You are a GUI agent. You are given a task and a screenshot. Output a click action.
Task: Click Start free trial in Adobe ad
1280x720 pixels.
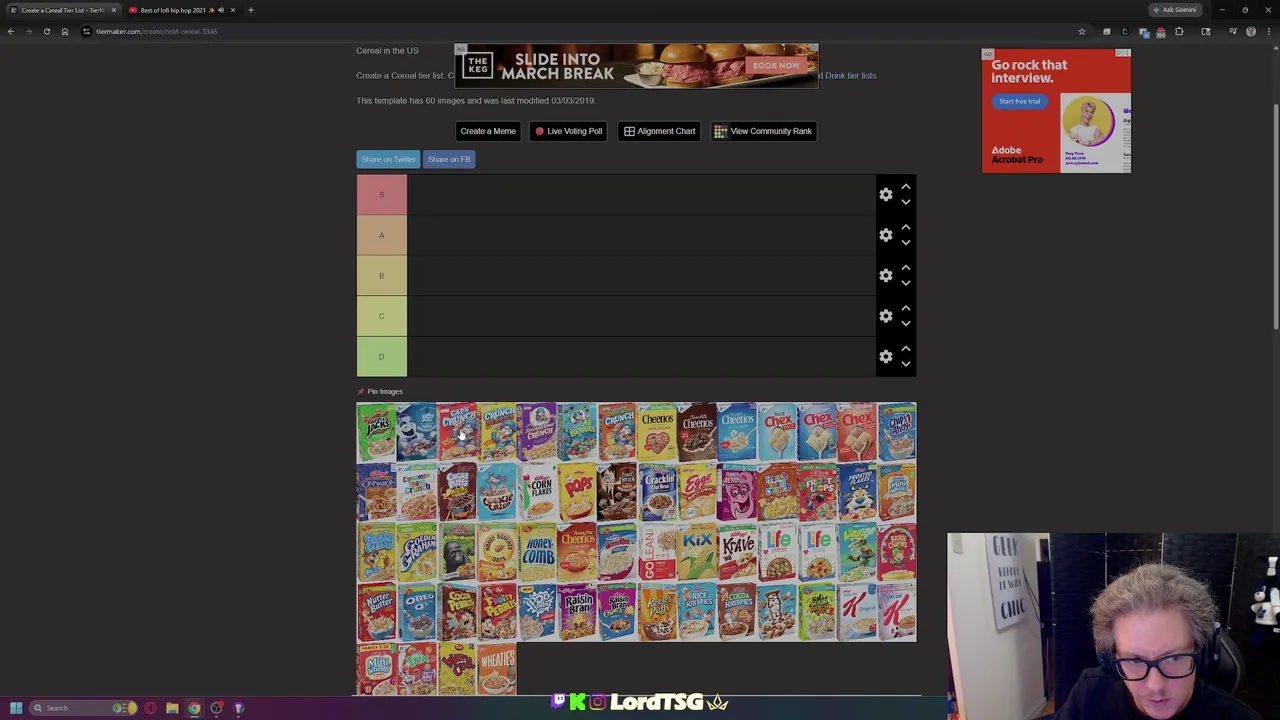click(1019, 101)
